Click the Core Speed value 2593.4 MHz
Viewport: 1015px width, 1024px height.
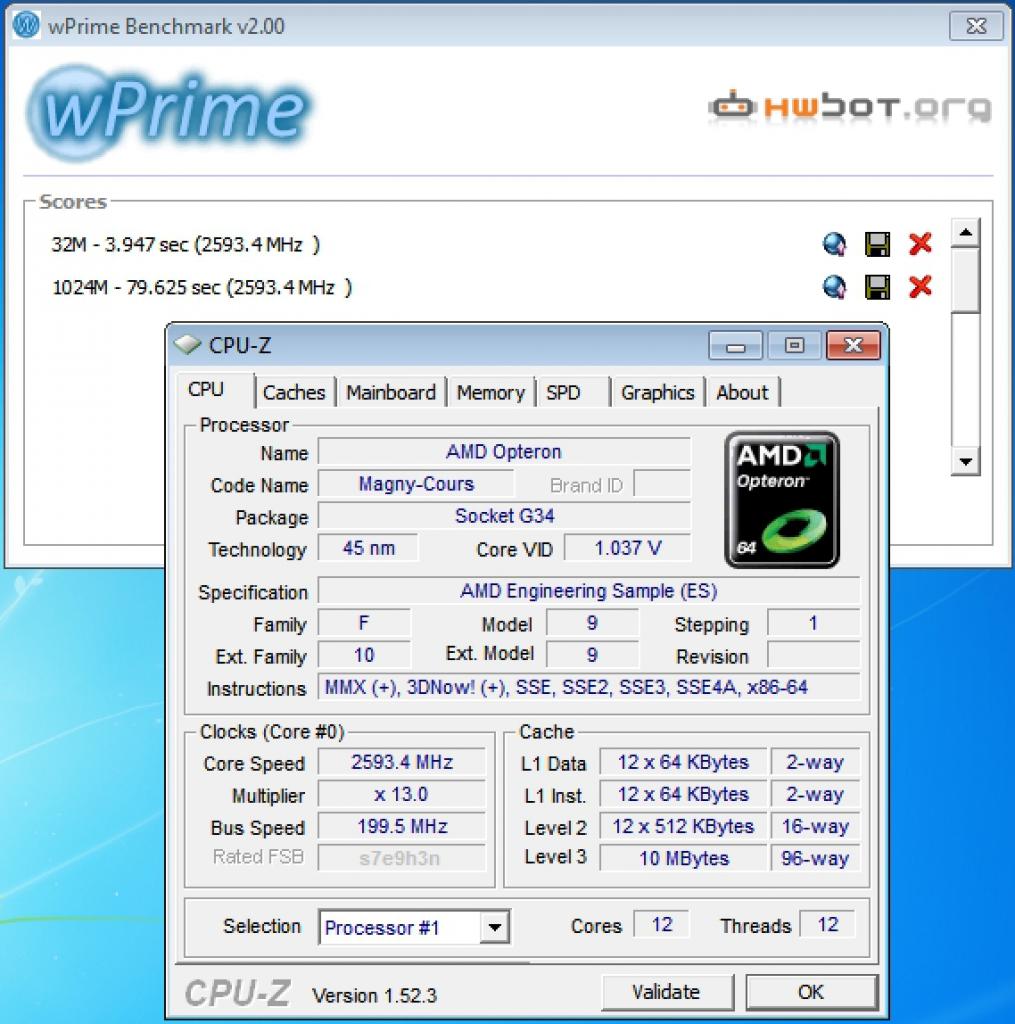402,762
